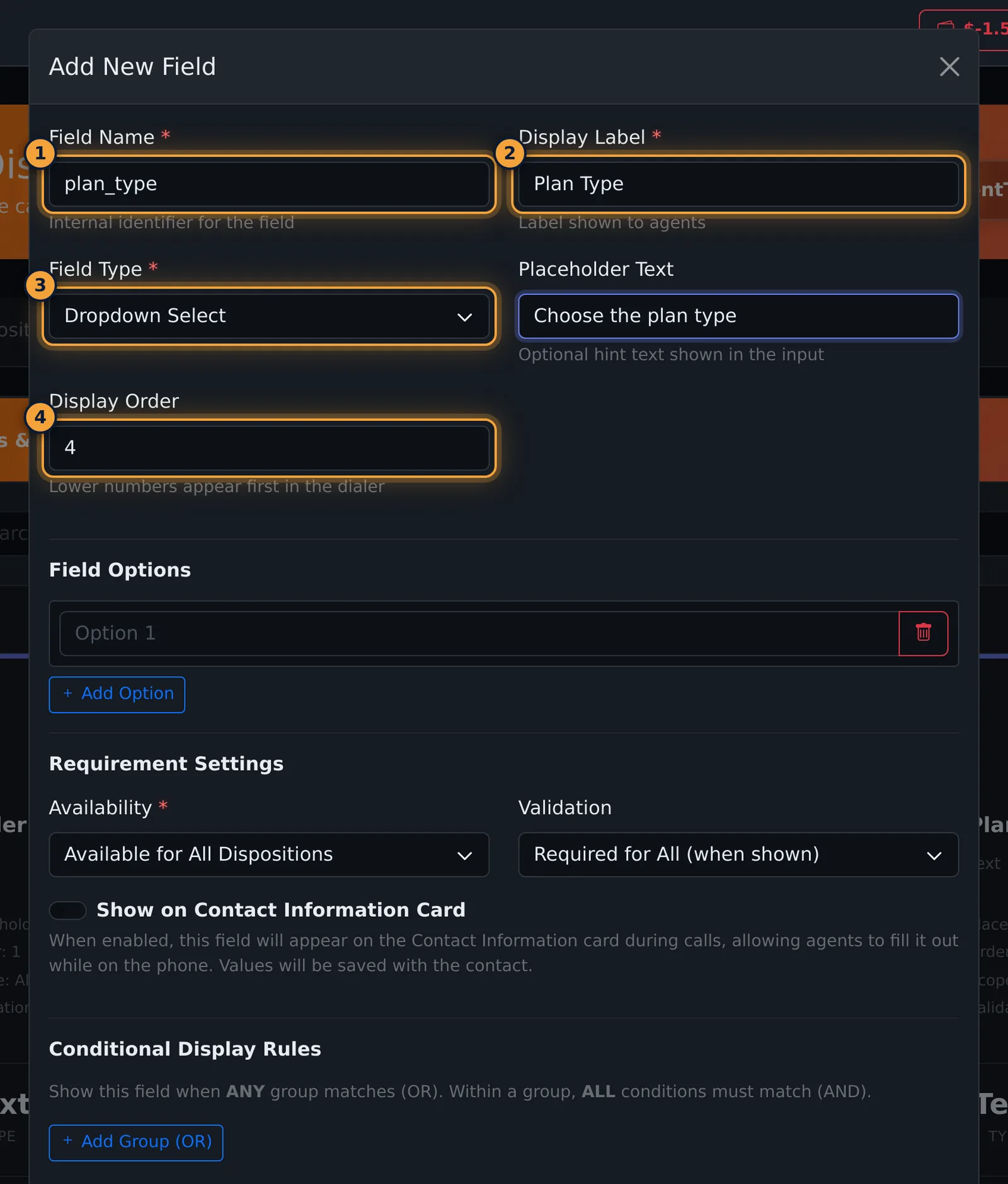Select the "Add New Field" dialog title

tap(132, 66)
